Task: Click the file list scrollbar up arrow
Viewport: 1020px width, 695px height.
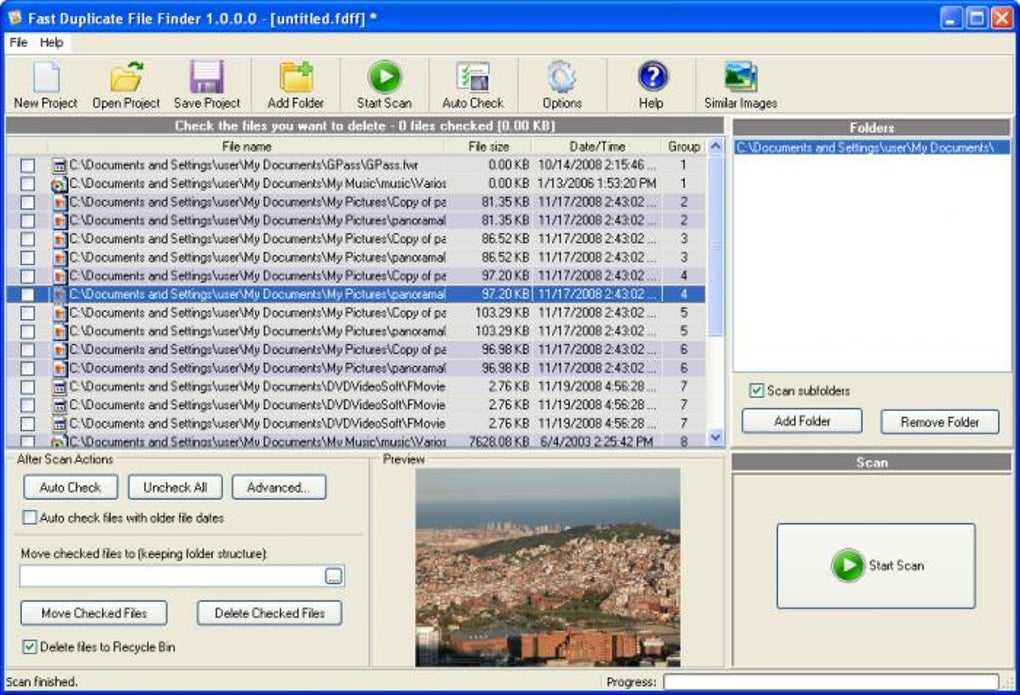Action: [x=716, y=146]
